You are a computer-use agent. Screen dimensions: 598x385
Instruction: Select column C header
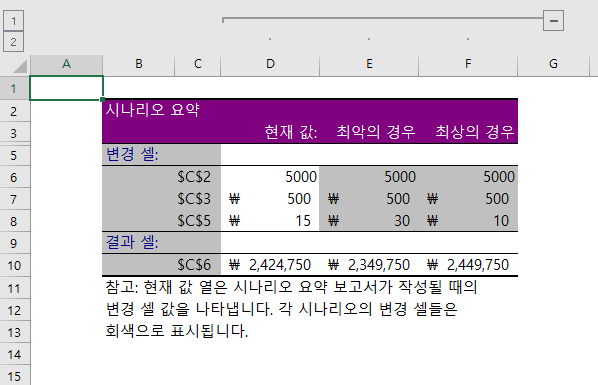pyautogui.click(x=198, y=64)
